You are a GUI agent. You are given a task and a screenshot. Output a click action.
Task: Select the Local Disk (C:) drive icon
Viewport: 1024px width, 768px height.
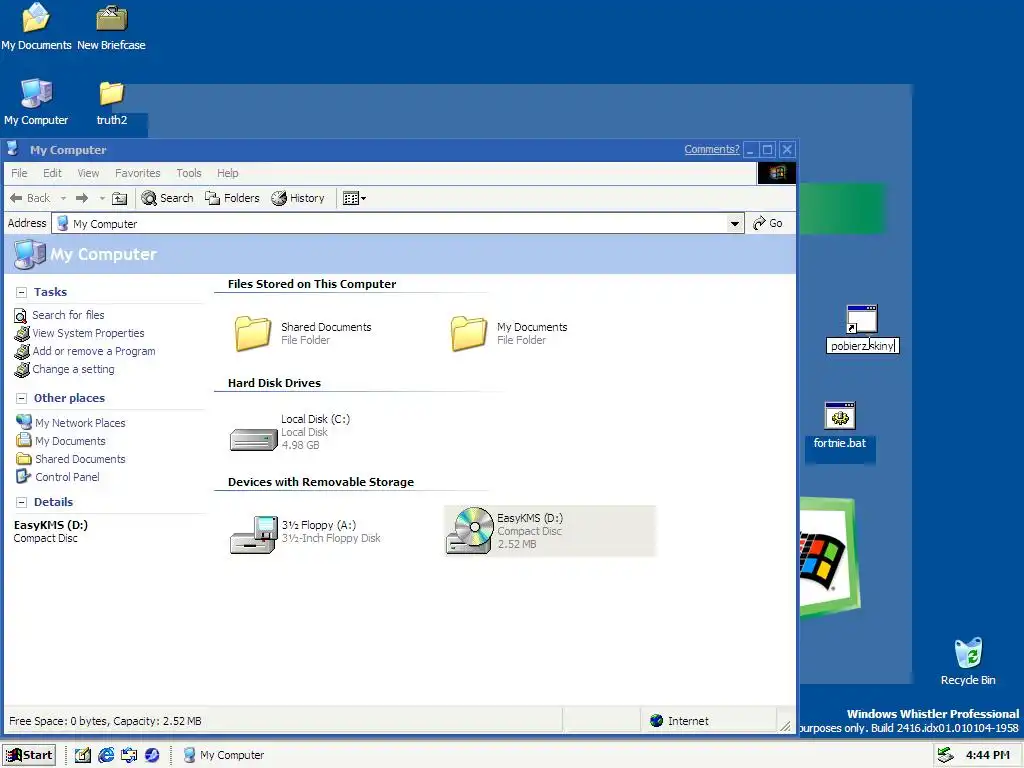tap(253, 439)
